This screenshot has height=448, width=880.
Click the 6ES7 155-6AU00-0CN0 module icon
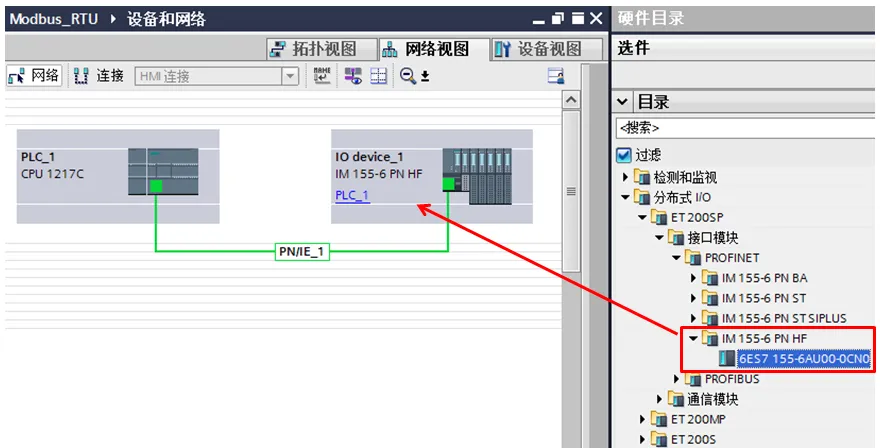pos(727,359)
